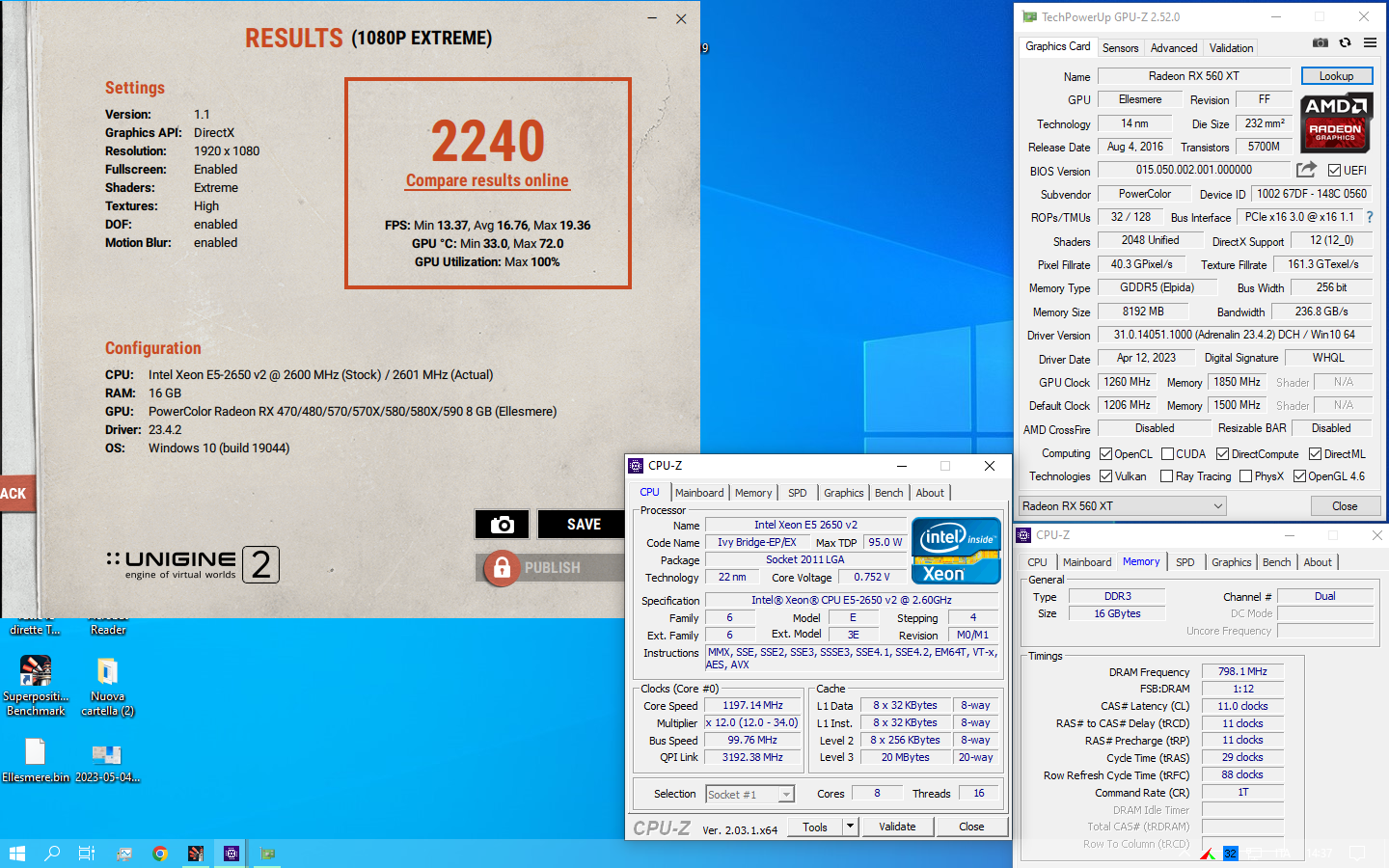Select the 2023-05-04 image file on desktop
Image resolution: width=1389 pixels, height=868 pixels.
(x=107, y=760)
